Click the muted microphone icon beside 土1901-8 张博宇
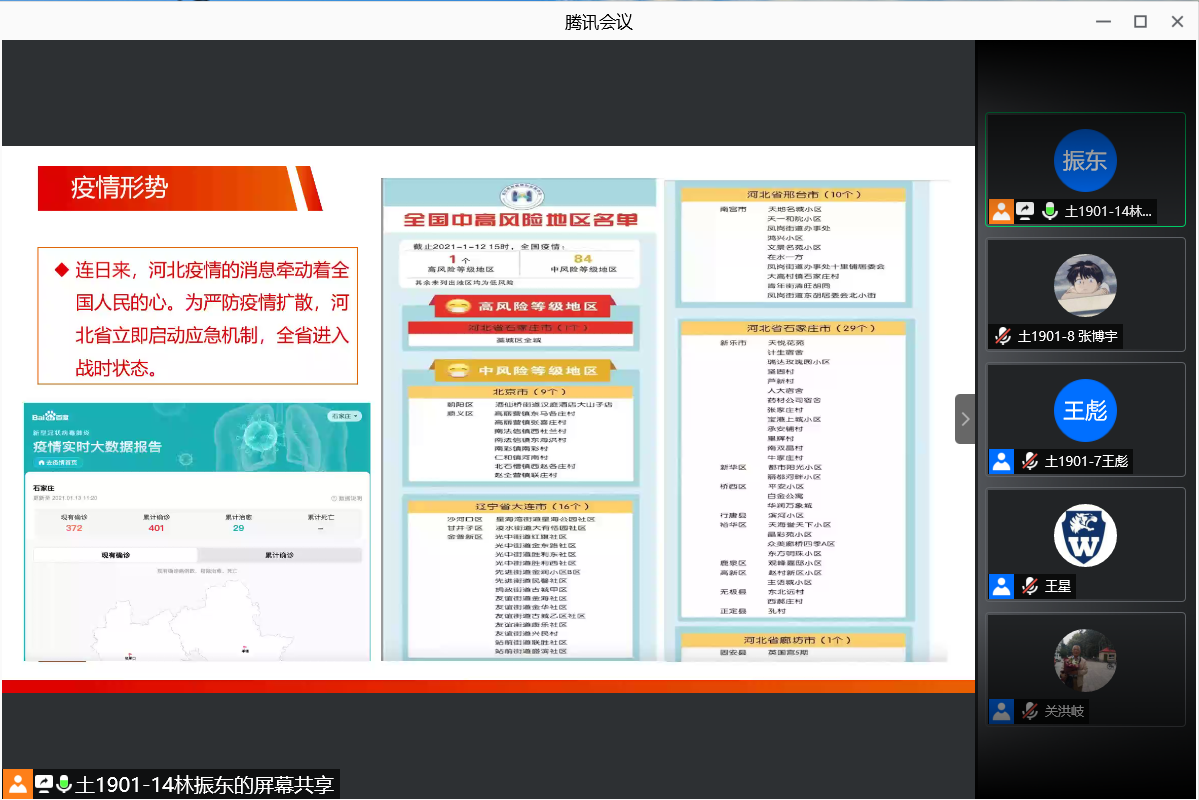This screenshot has height=800, width=1199. (1002, 336)
